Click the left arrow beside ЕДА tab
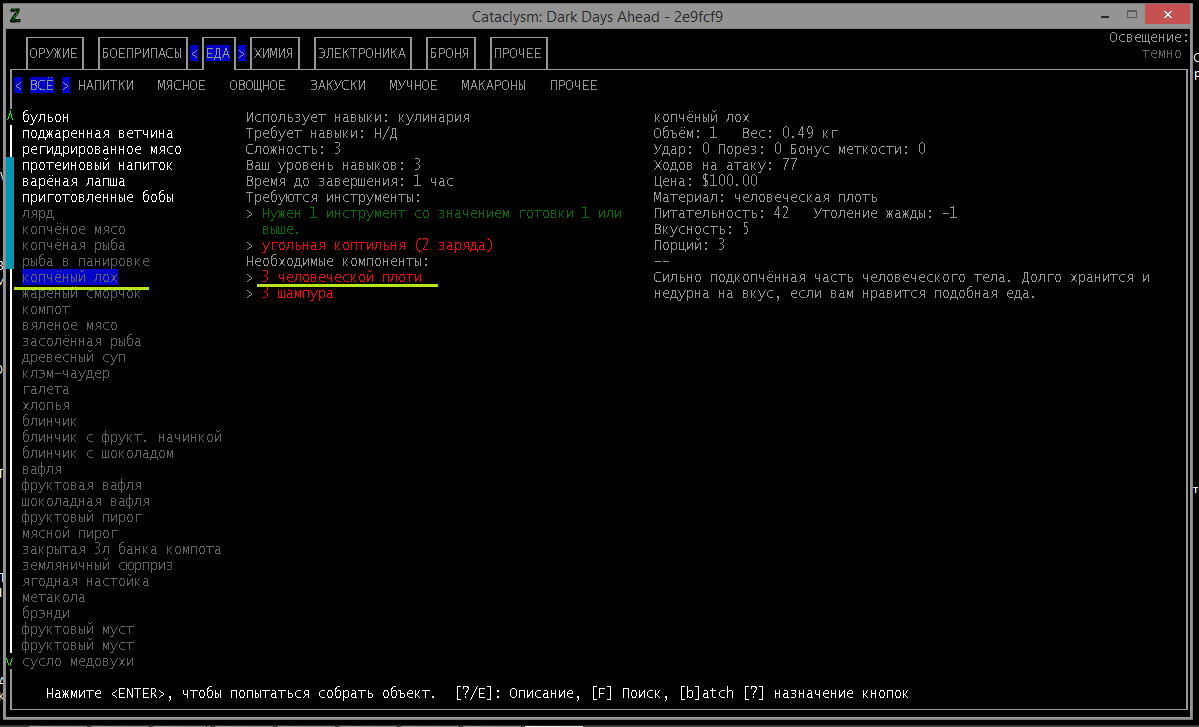1199x727 pixels. [194, 54]
